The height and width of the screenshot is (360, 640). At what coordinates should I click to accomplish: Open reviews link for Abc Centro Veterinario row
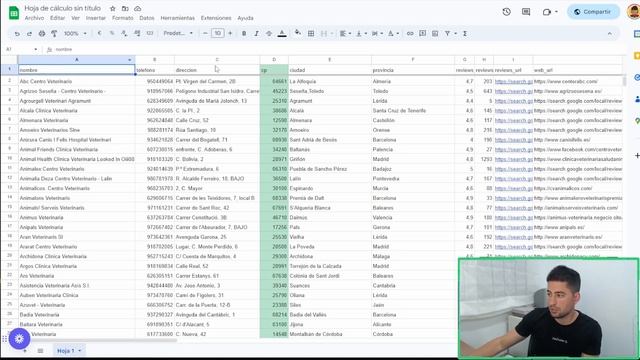click(x=513, y=82)
